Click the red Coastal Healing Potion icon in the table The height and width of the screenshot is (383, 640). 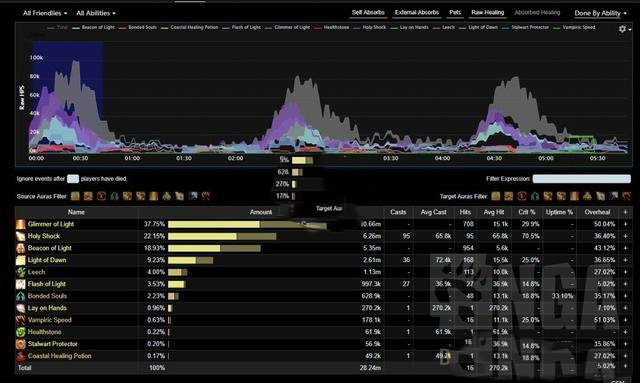click(x=20, y=356)
